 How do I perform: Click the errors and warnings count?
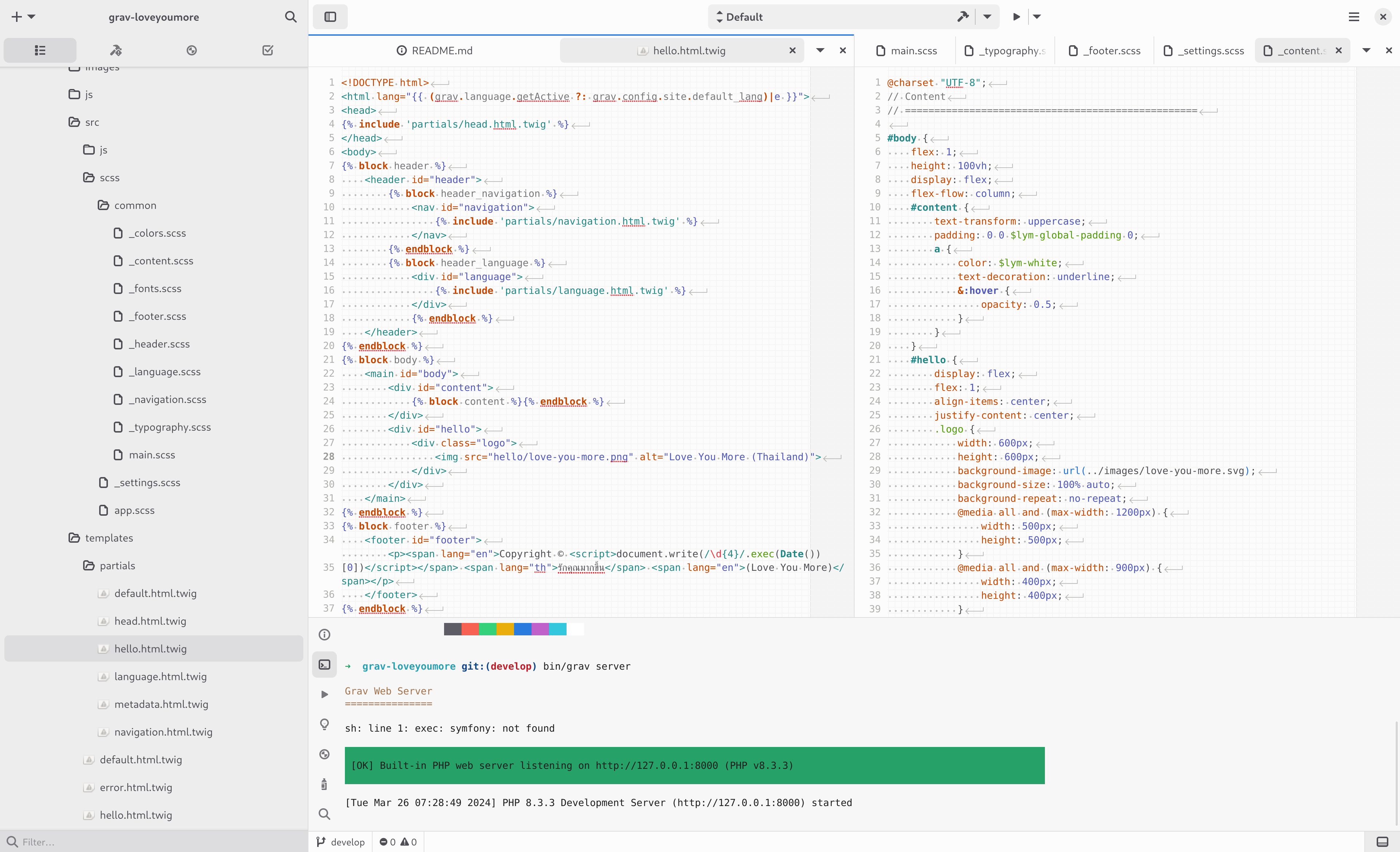click(x=398, y=842)
